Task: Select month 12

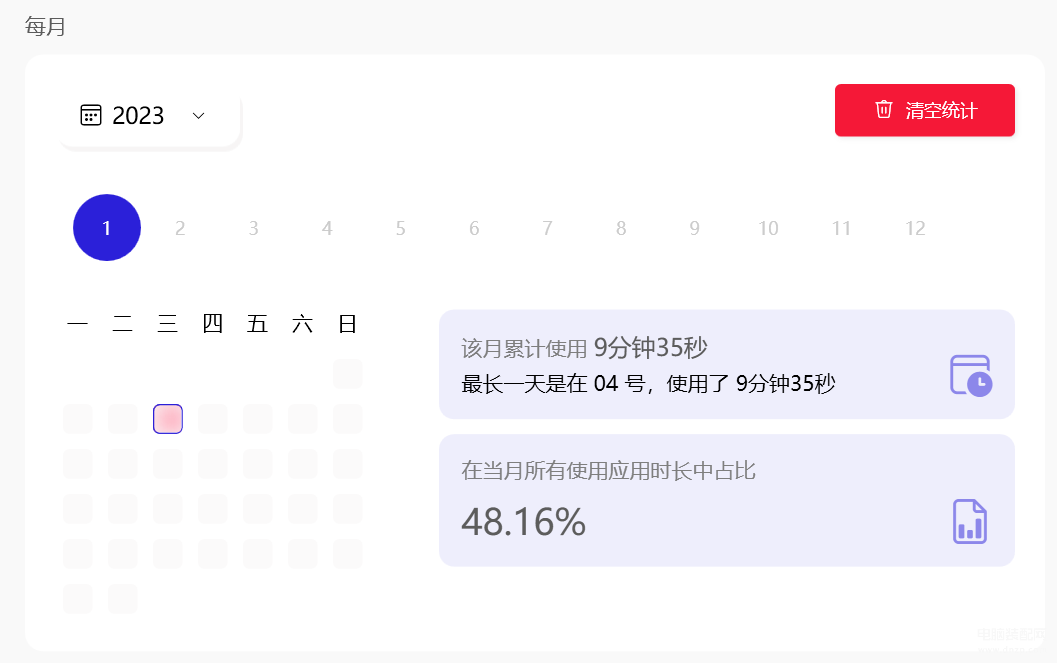Action: 915,228
